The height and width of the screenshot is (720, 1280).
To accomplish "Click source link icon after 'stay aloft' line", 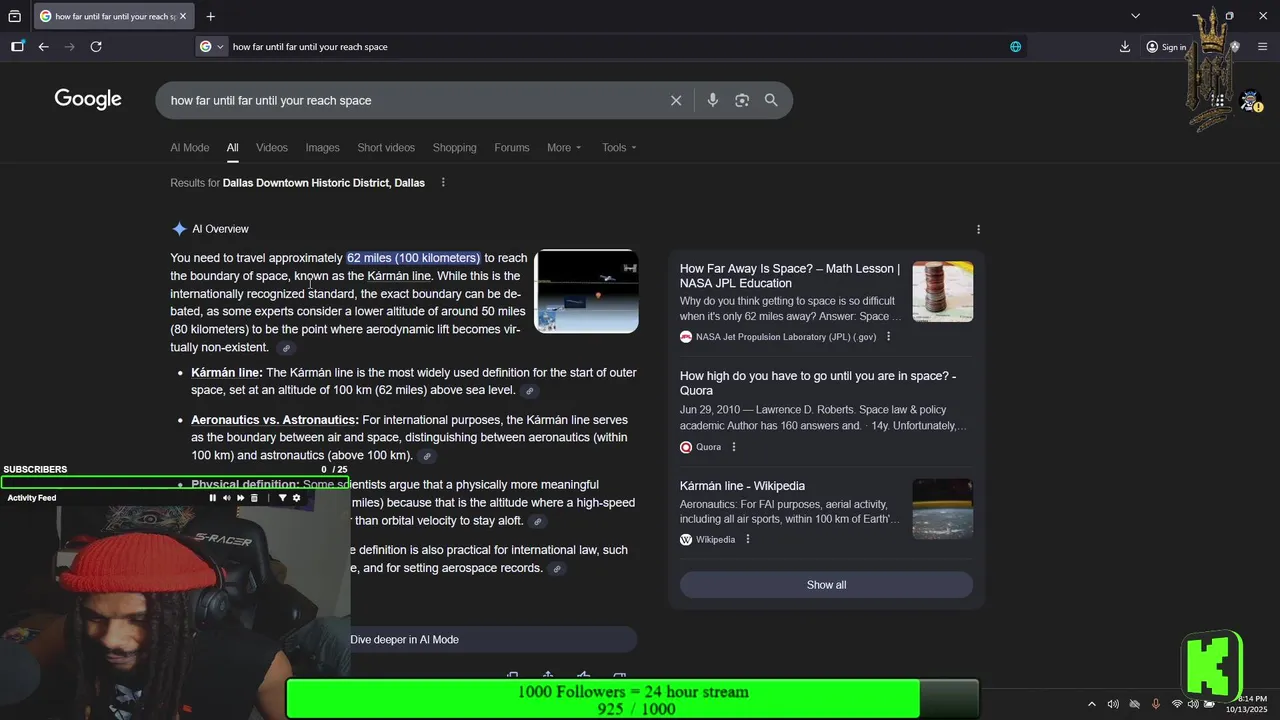I will pos(538,521).
